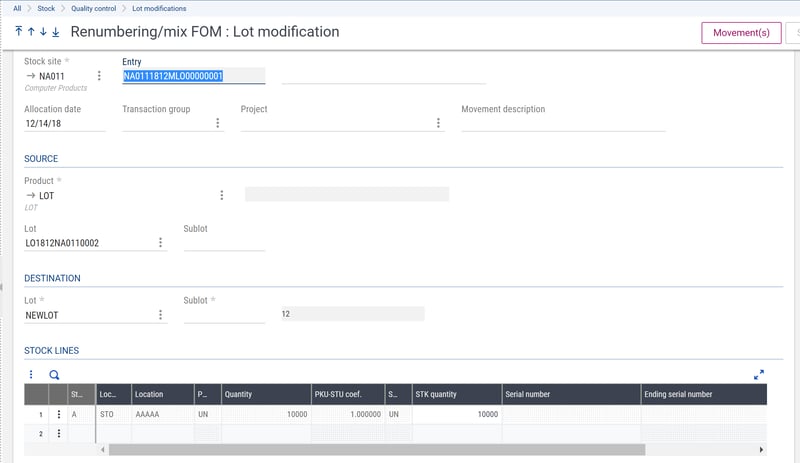Search within the stock lines grid

[54, 374]
